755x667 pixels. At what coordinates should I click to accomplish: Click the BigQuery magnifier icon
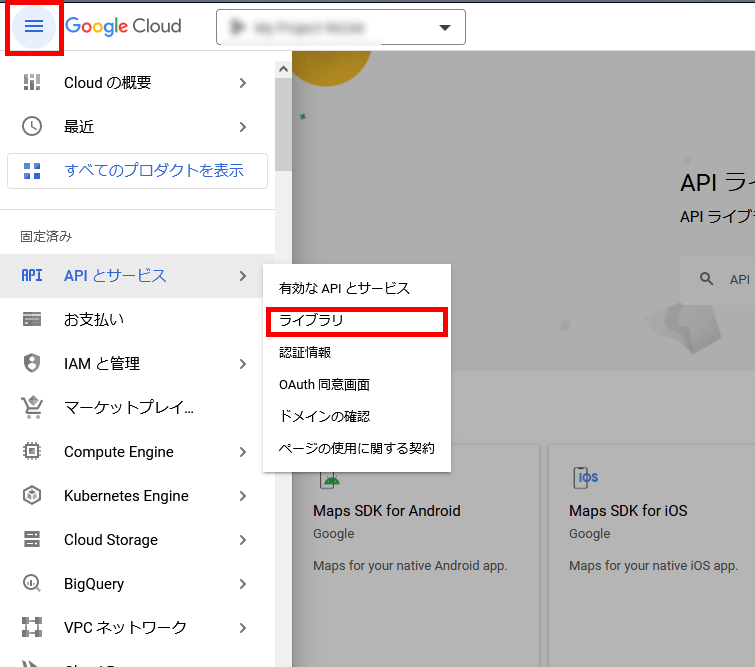32,583
